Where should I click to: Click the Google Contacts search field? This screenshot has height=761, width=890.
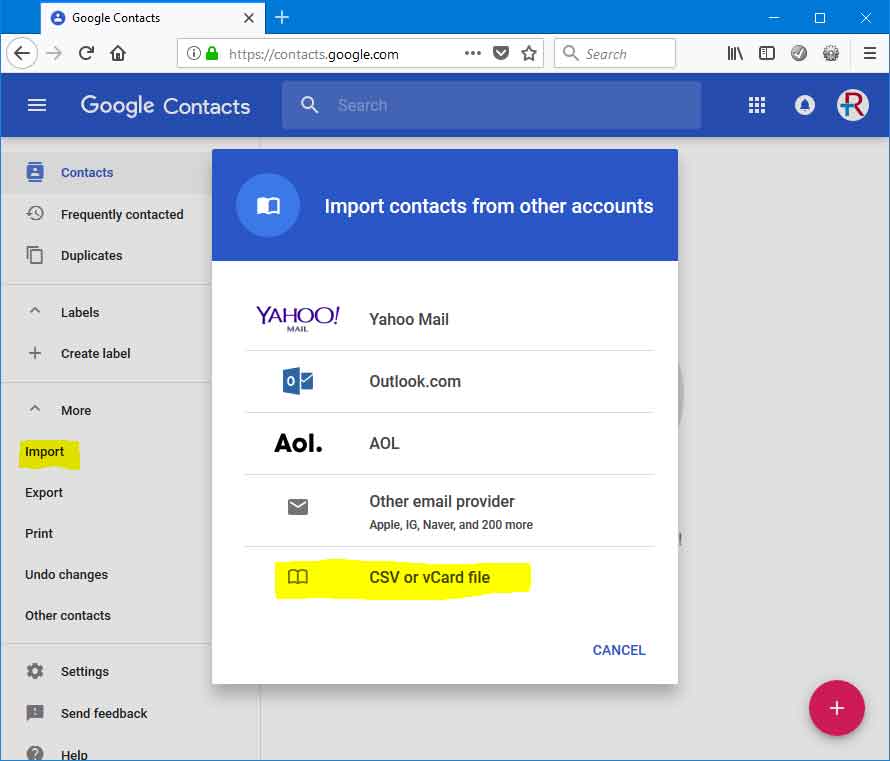[x=492, y=106]
